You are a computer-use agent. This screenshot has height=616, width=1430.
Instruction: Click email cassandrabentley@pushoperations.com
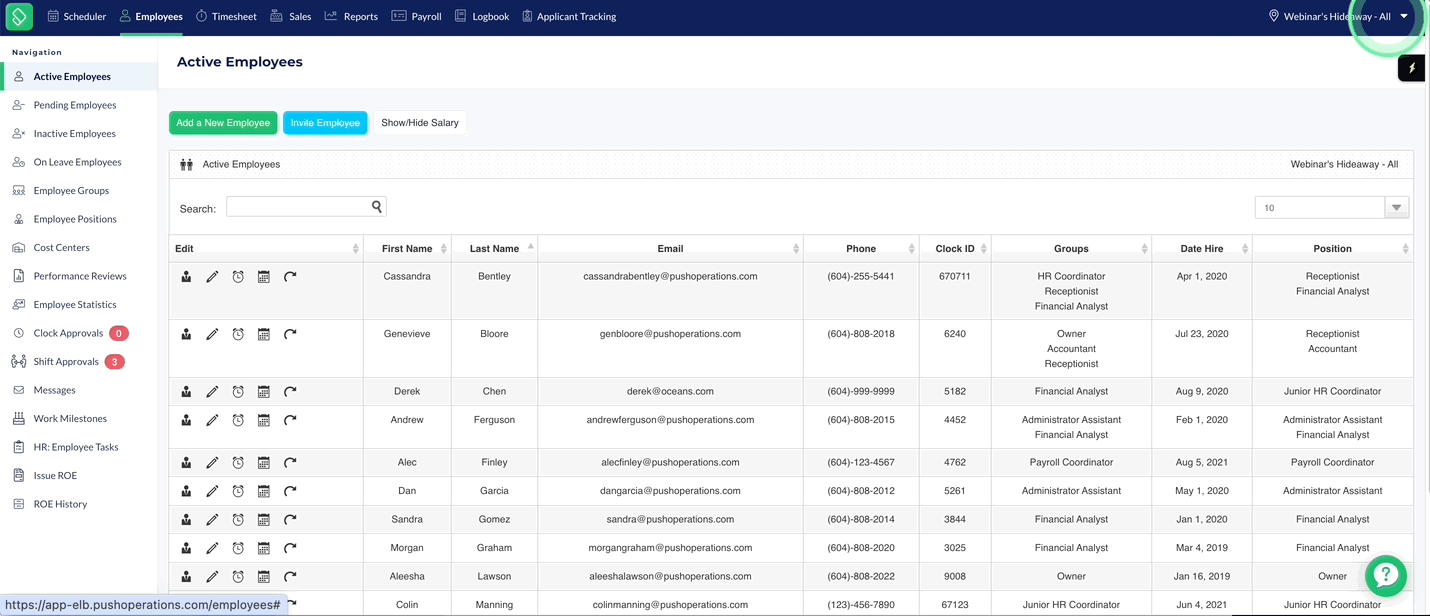670,276
